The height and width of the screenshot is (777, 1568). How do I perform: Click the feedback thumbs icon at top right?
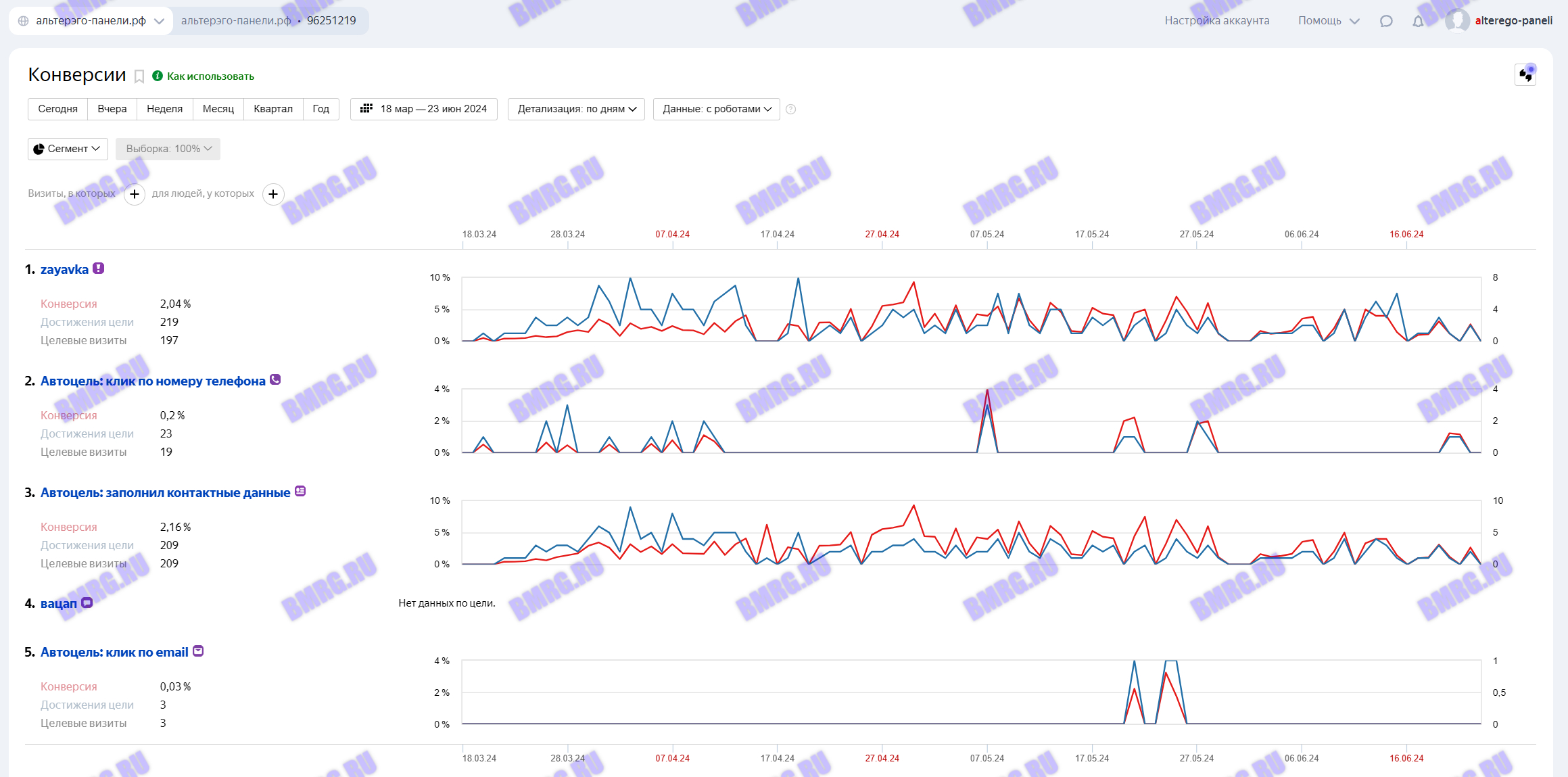click(1525, 74)
